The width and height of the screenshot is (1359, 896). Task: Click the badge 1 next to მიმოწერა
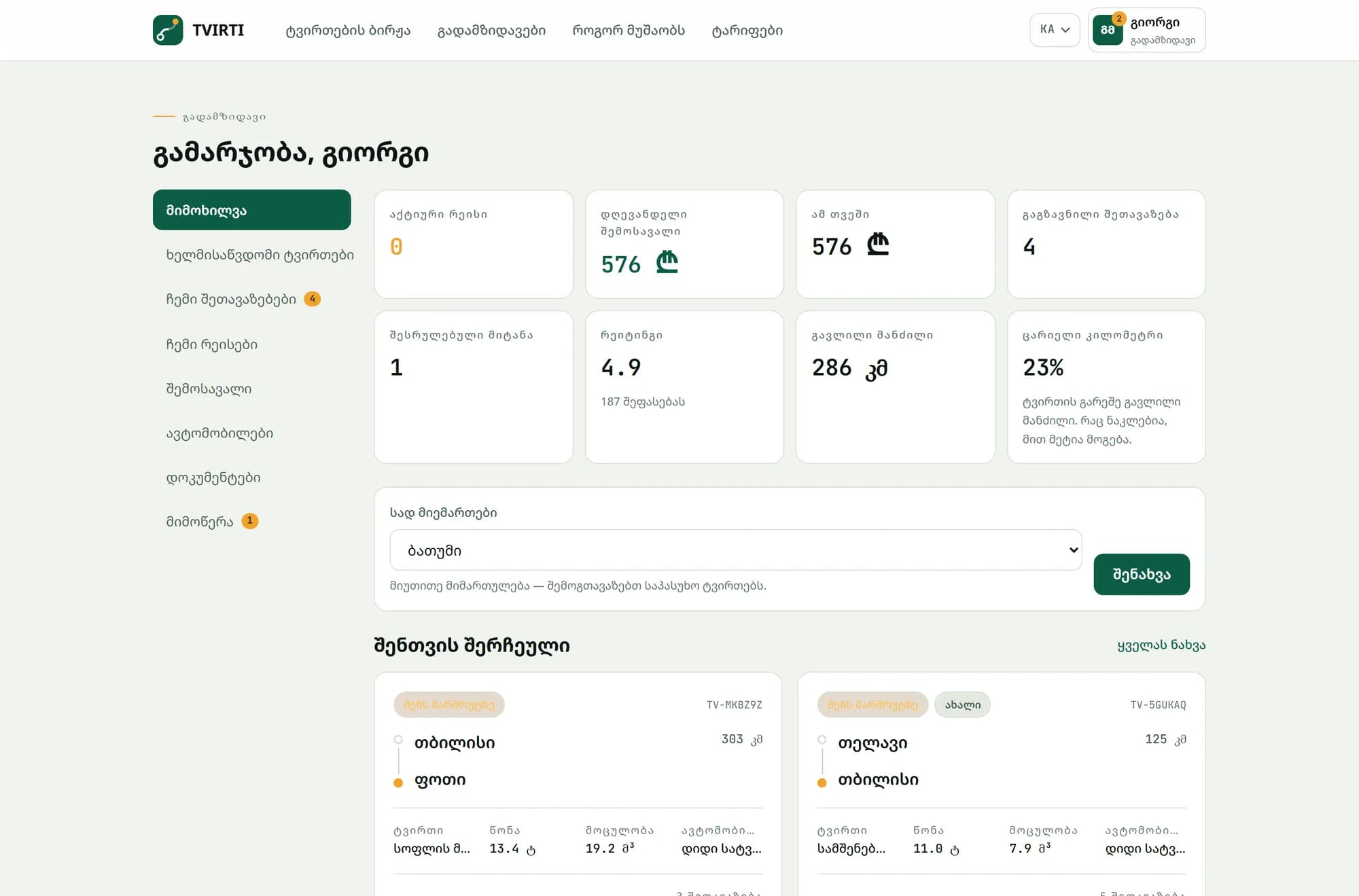(x=249, y=521)
